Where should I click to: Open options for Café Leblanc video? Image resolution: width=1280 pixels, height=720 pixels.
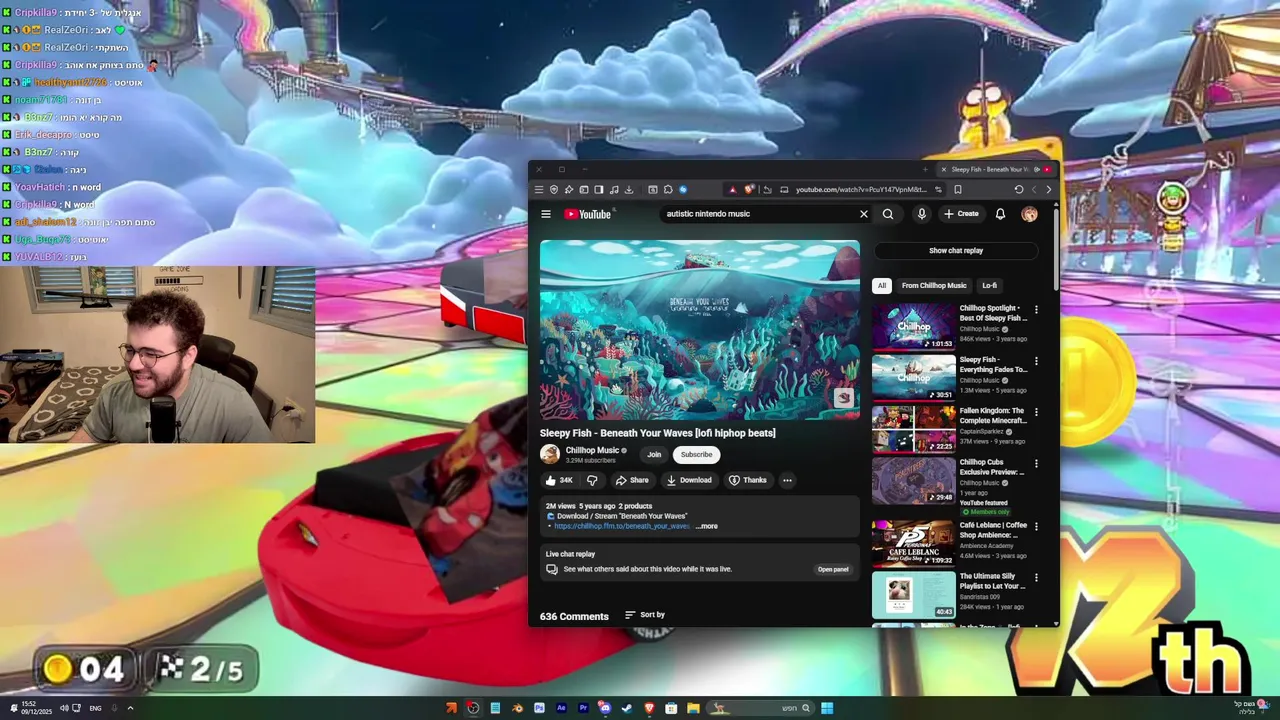click(1036, 526)
